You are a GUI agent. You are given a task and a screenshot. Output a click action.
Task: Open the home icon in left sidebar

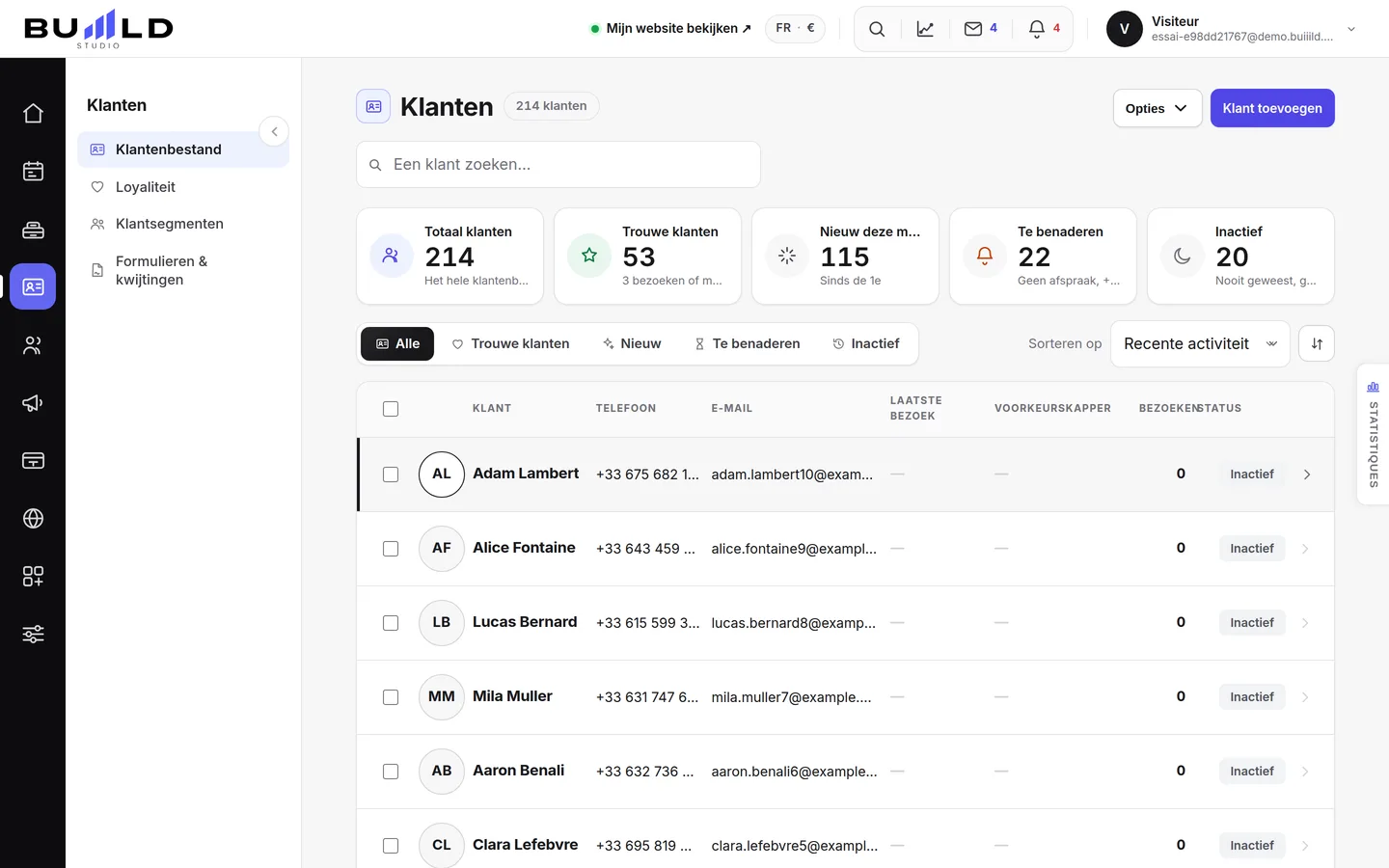point(33,114)
